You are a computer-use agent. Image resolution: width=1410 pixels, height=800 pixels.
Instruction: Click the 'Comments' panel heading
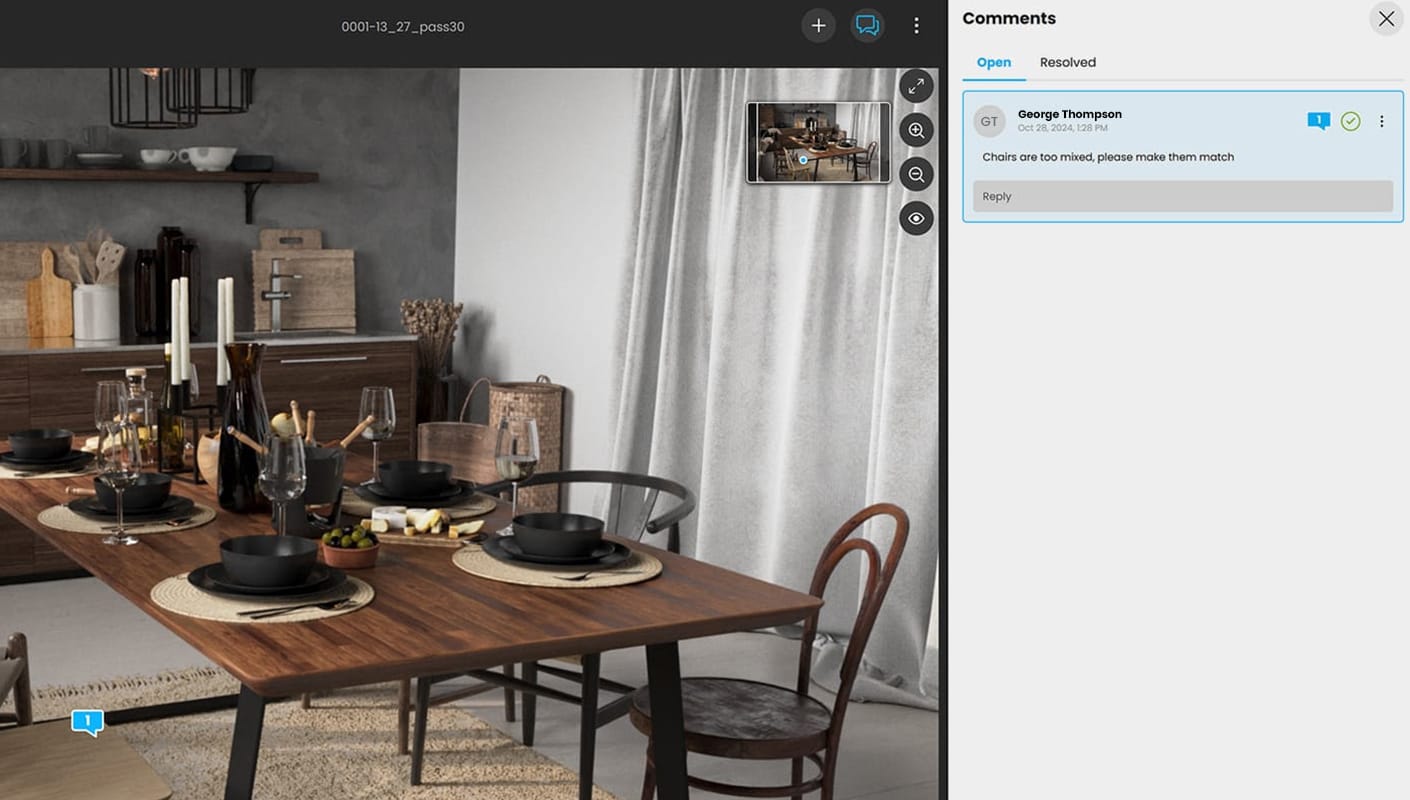click(x=1009, y=18)
